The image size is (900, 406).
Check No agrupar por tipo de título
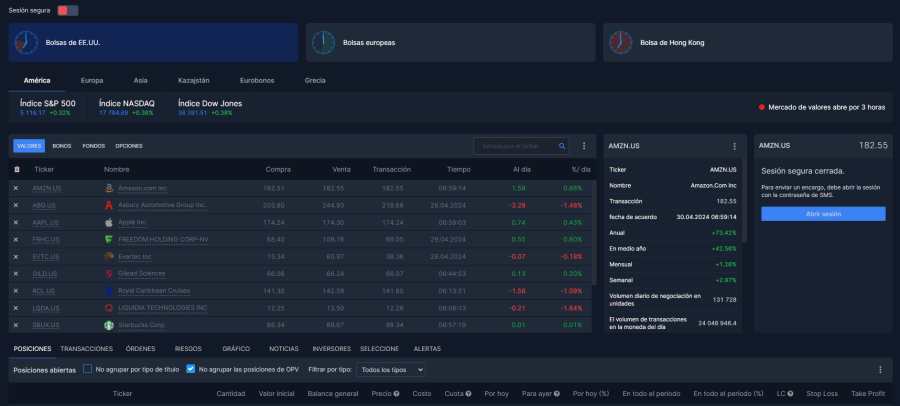[87, 369]
